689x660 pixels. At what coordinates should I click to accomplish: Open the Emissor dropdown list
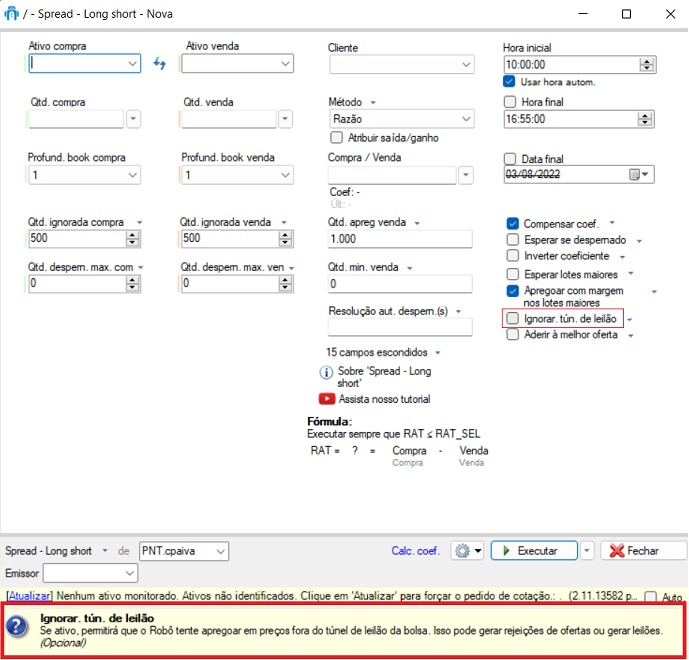click(130, 573)
